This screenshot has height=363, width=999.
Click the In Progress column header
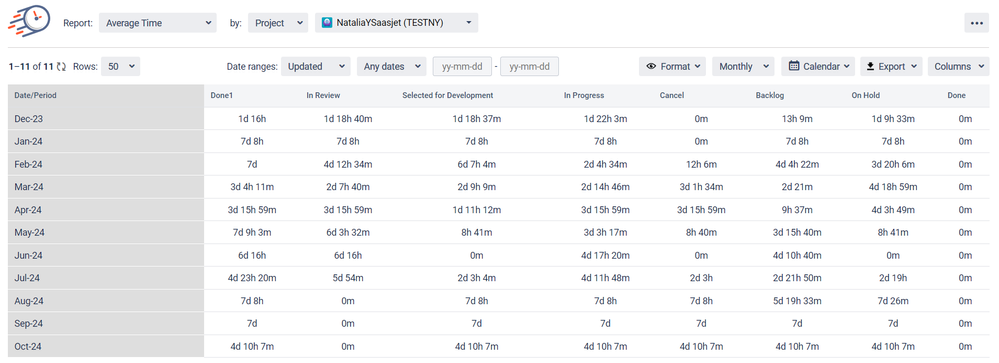coord(584,96)
